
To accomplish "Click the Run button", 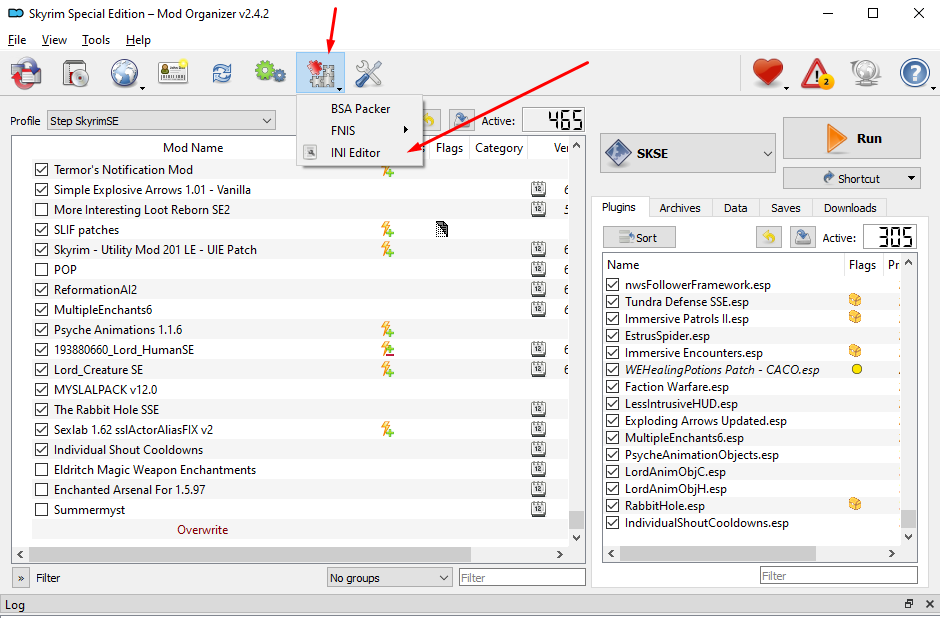I will point(852,138).
